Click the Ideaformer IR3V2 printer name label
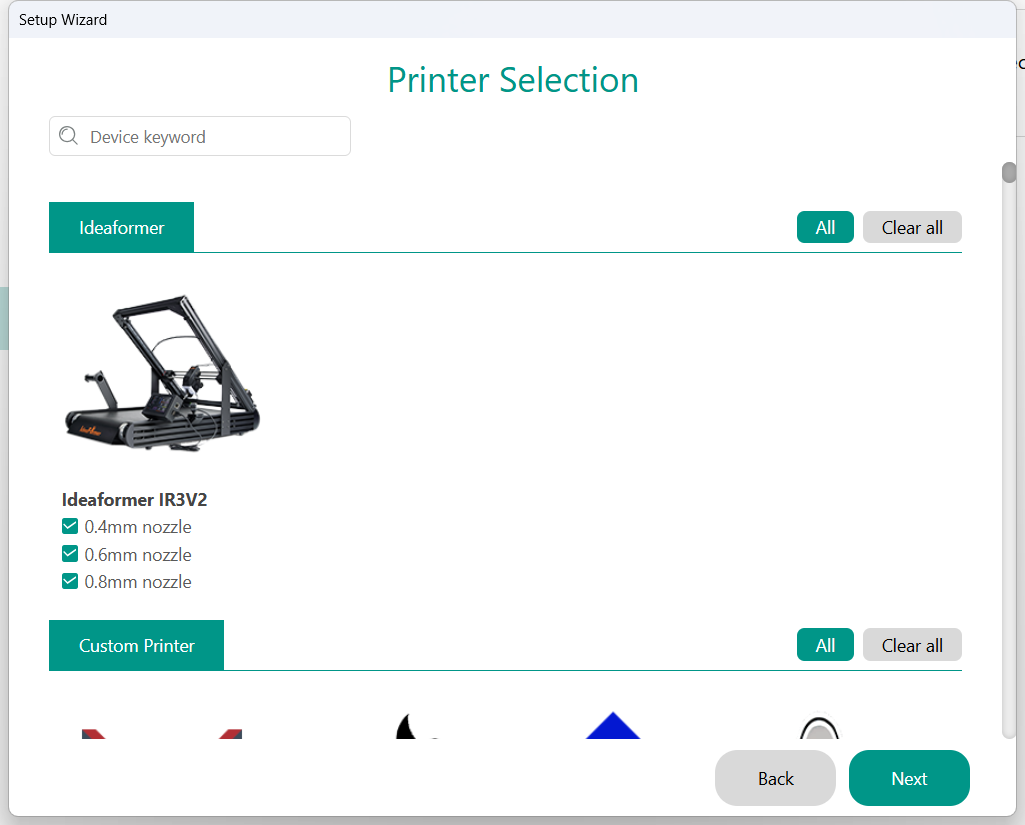 click(135, 499)
